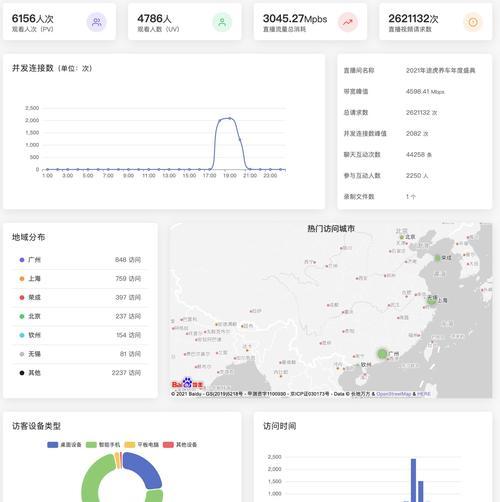Click the green 北京 marker on the map
Viewport: 500px width, 502px height.
pos(402,237)
